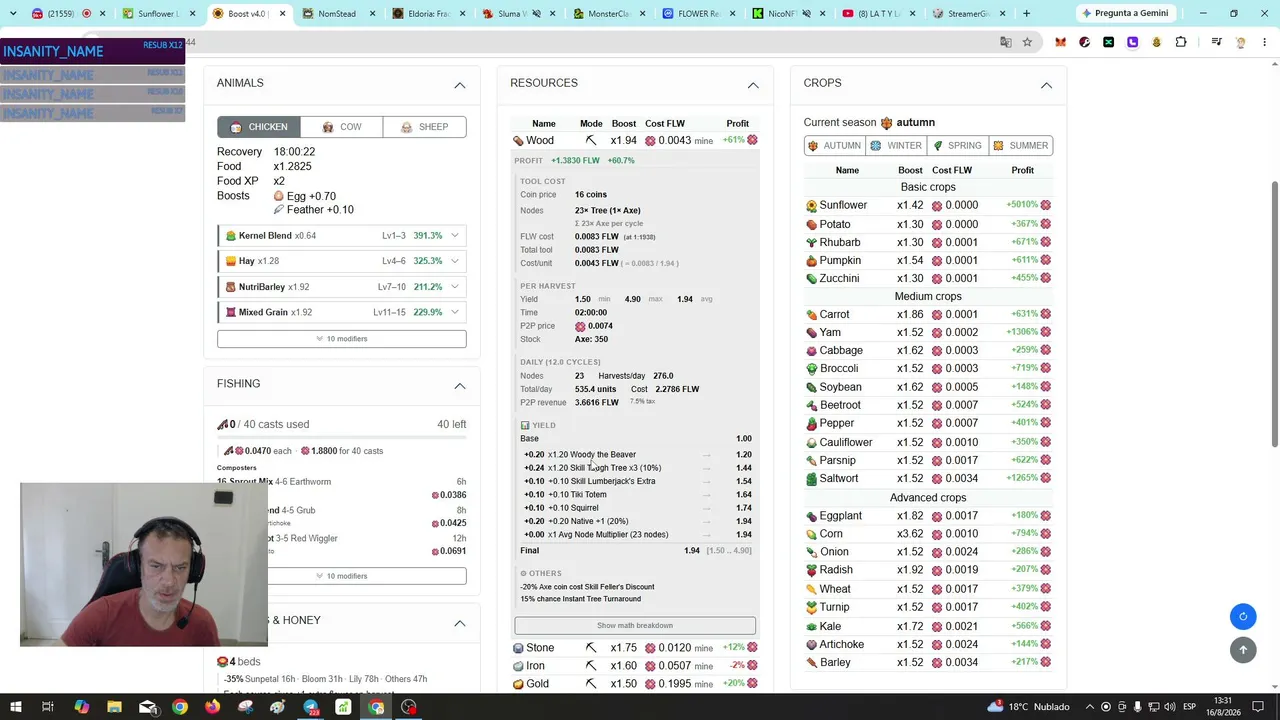
Task: Open the Windows Start menu
Action: 16,707
